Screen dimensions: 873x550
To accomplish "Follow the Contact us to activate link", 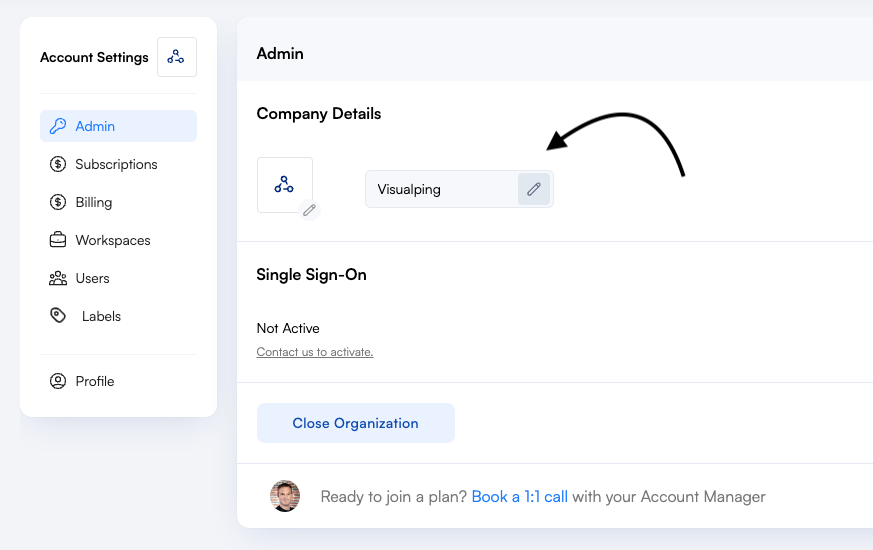I will (315, 352).
